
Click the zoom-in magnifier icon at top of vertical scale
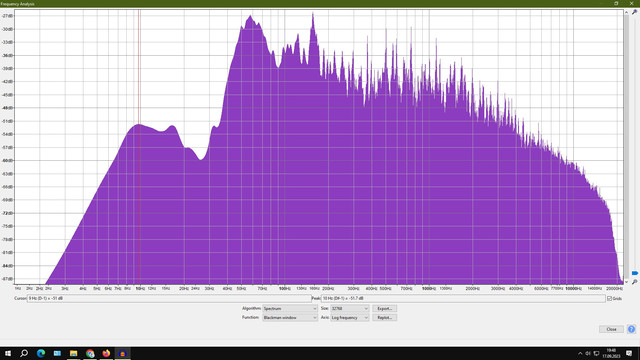(x=634, y=12)
